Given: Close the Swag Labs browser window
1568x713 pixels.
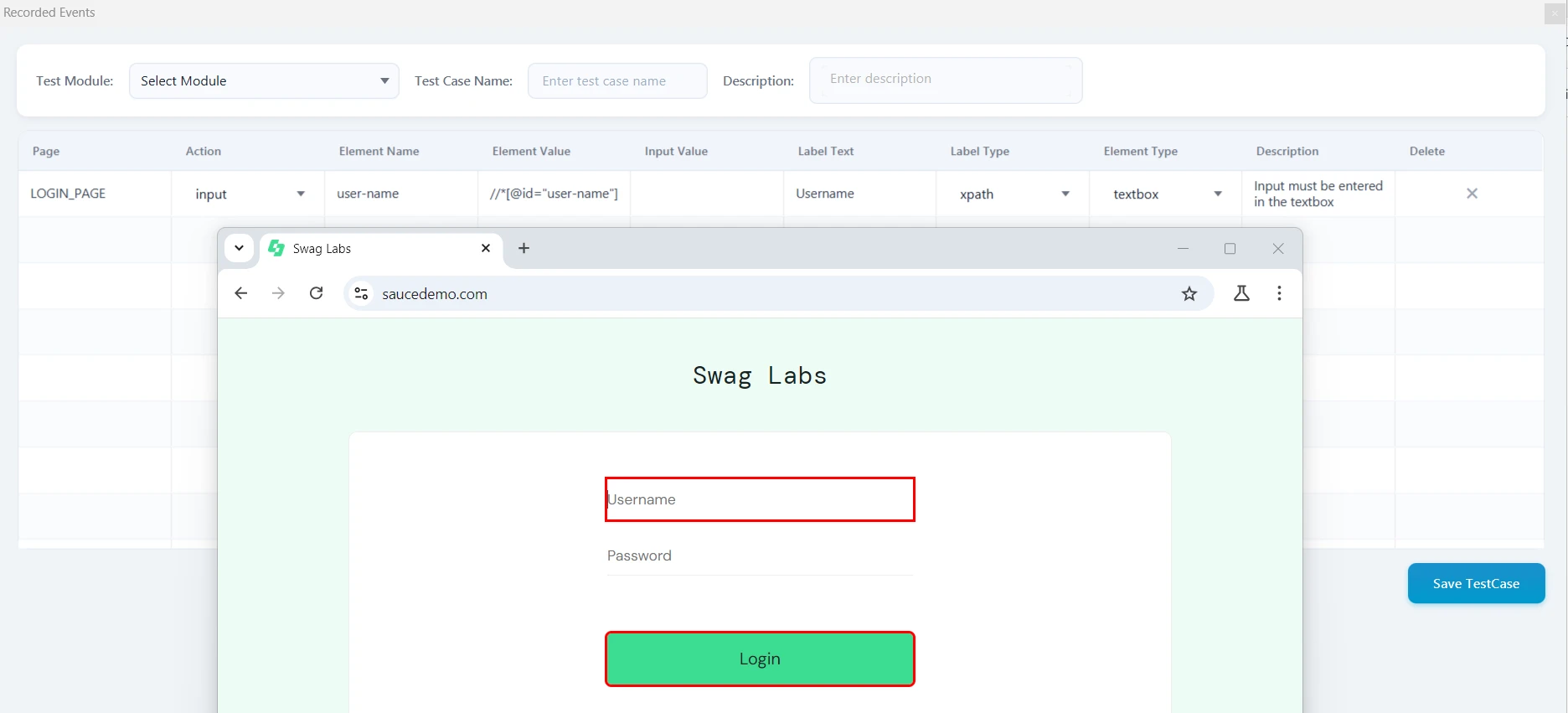Looking at the screenshot, I should pos(1278,248).
